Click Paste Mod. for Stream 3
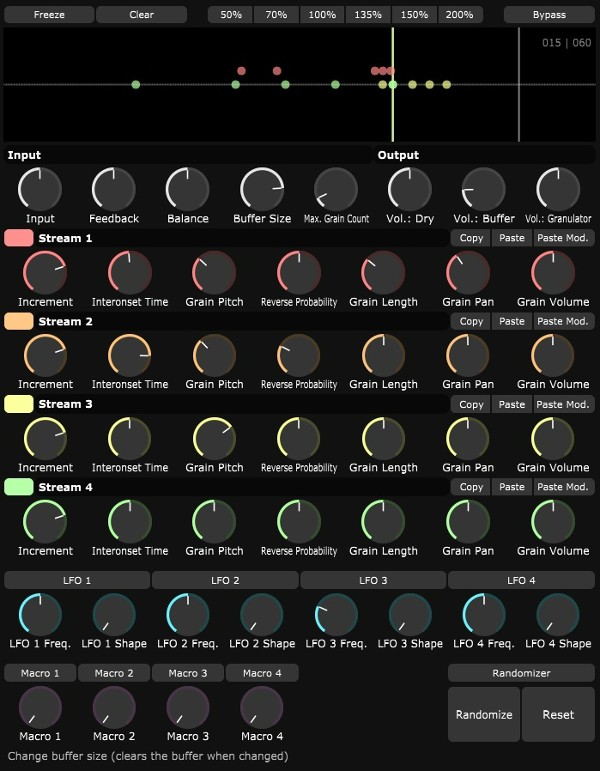 563,404
